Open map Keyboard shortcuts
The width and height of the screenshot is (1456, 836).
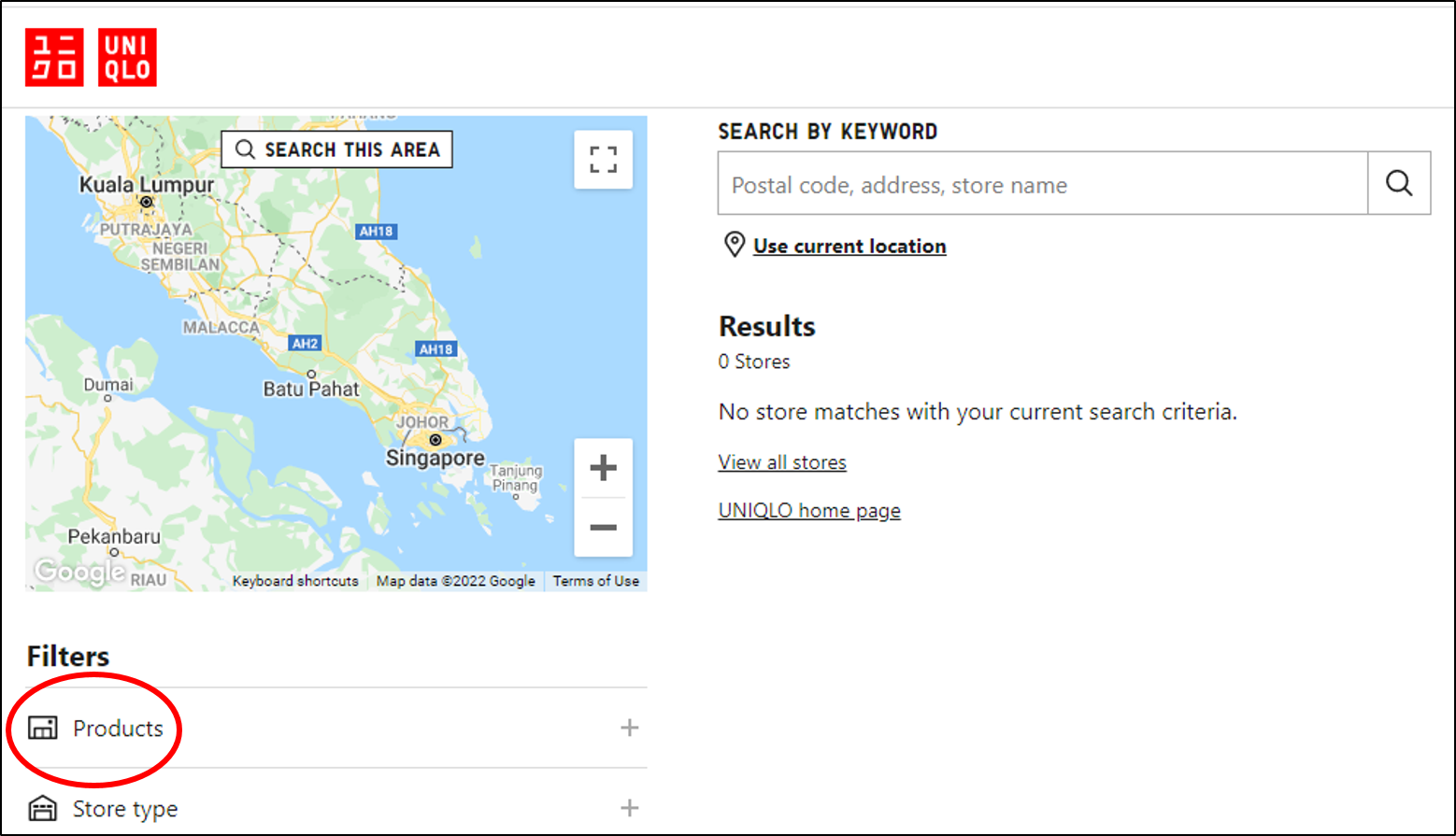click(295, 581)
